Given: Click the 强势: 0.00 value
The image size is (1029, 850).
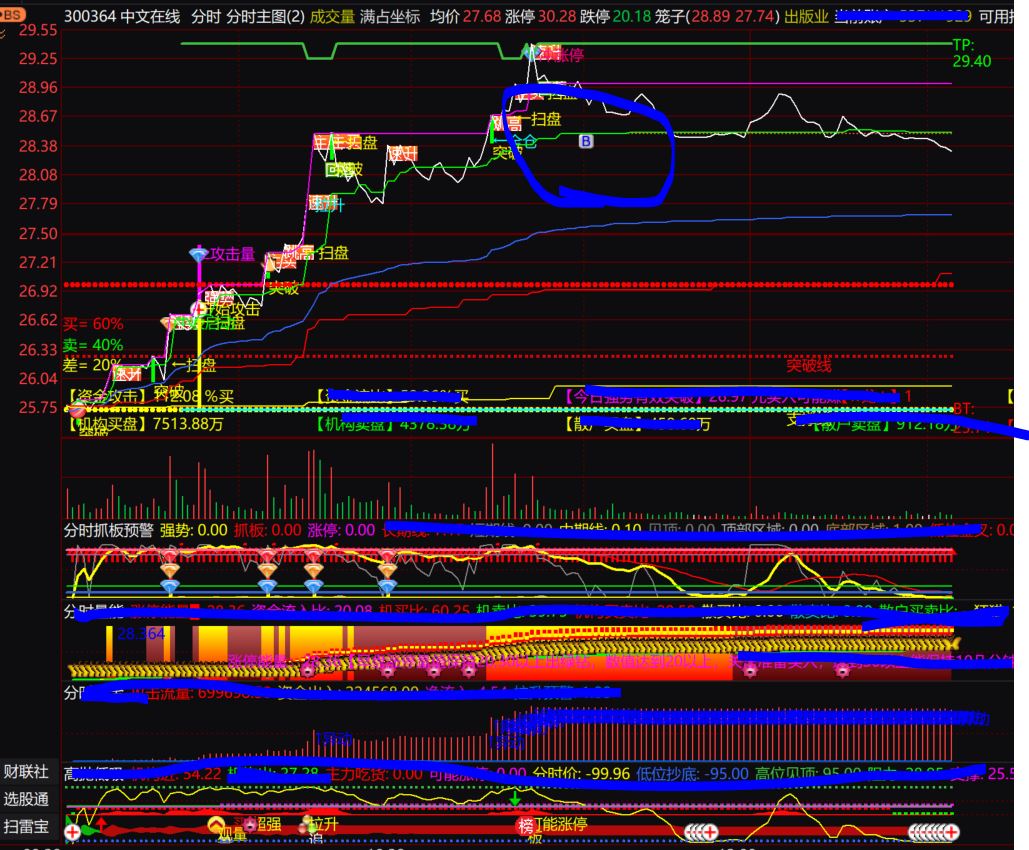Looking at the screenshot, I should [194, 530].
